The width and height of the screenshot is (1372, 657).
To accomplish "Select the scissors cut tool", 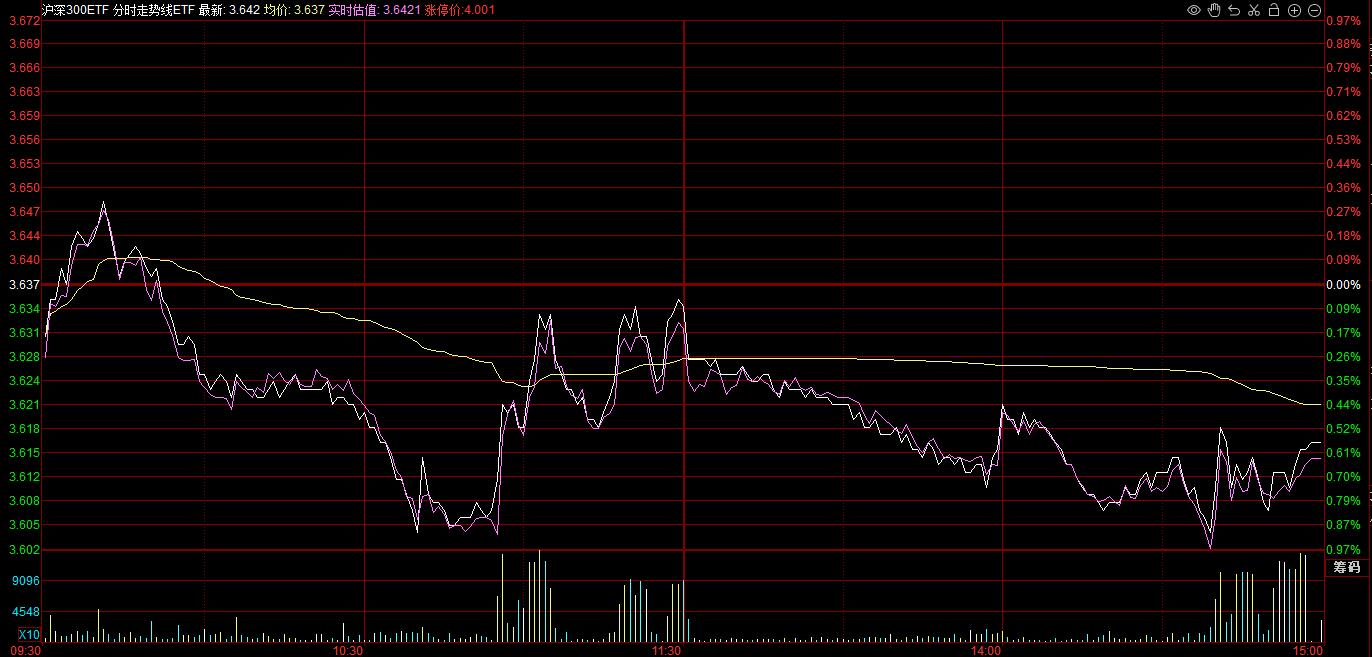I will [1254, 10].
